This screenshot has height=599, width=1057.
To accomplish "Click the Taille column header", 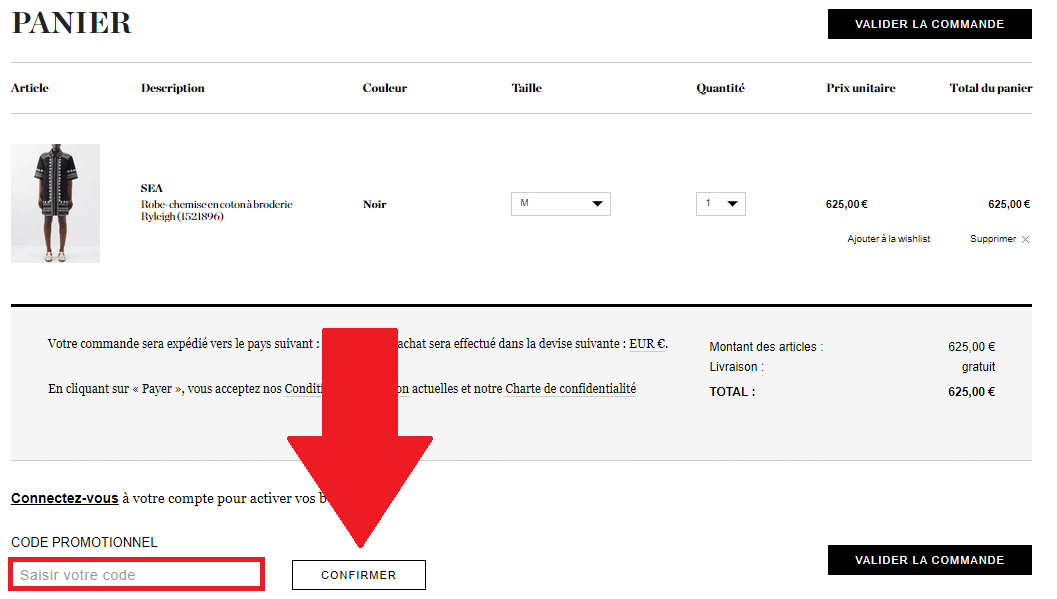I will point(526,88).
